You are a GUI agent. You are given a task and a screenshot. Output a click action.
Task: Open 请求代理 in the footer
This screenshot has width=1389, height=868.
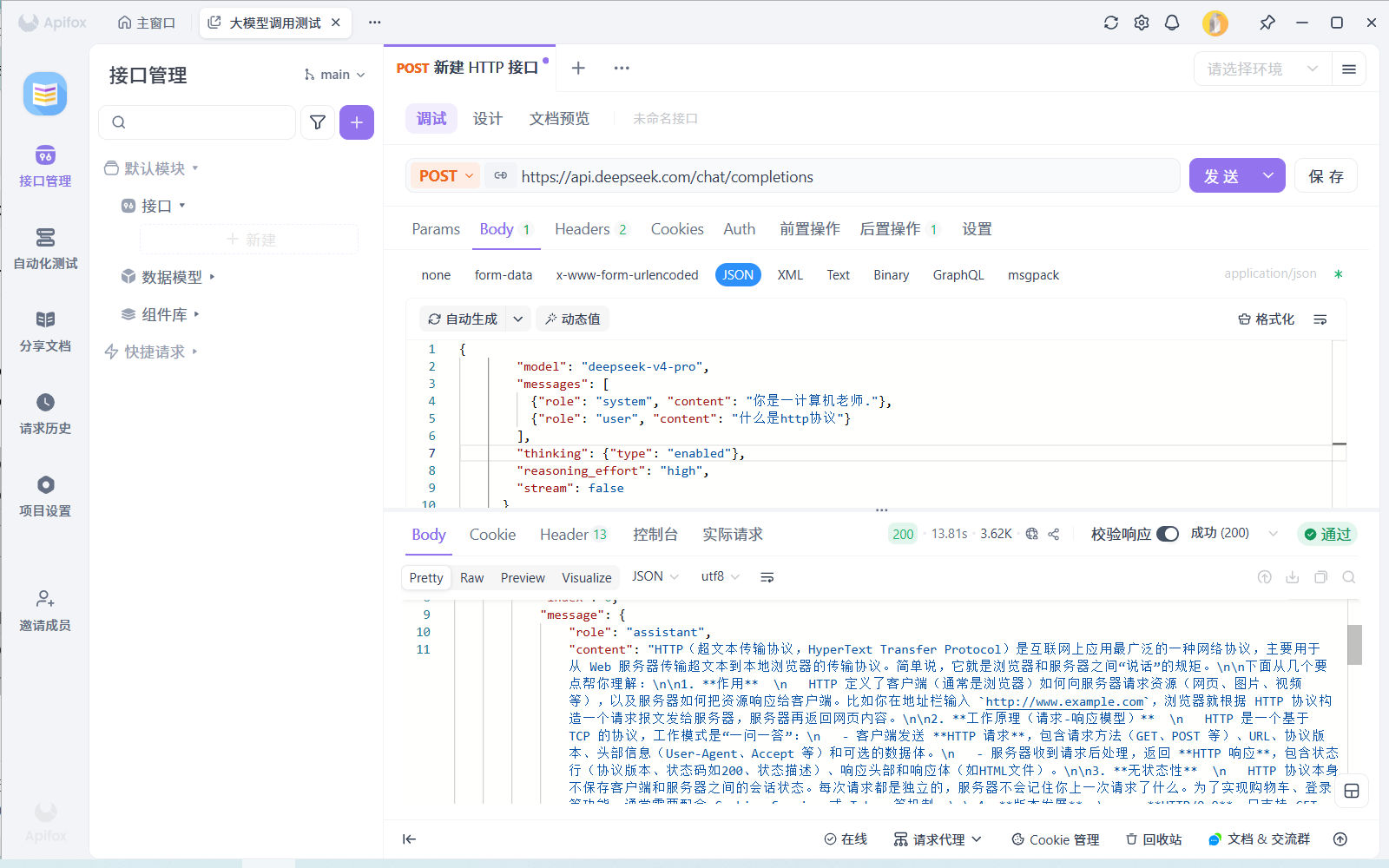click(938, 839)
